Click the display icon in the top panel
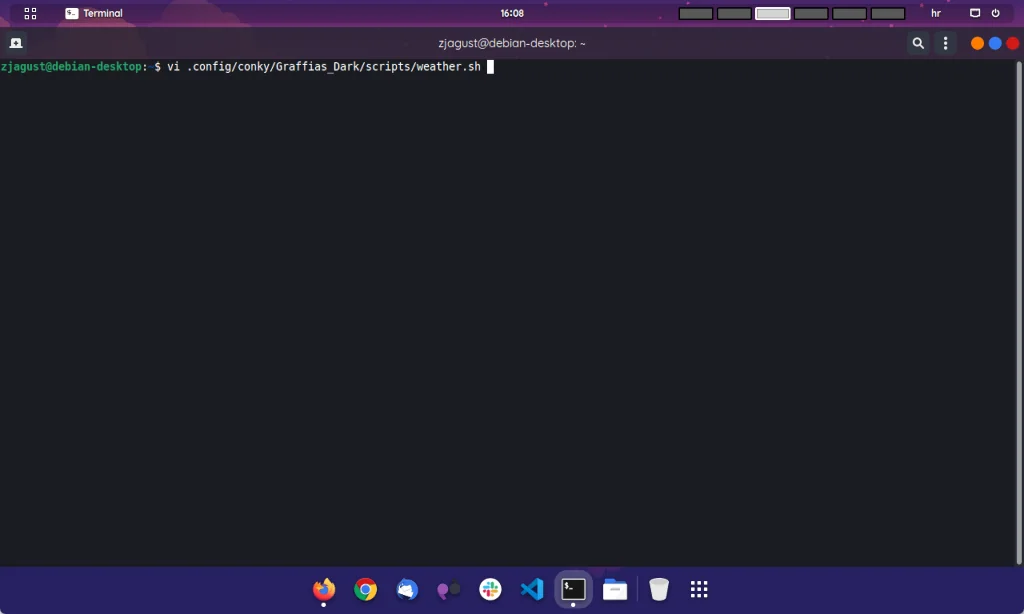Viewport: 1024px width, 614px height. click(x=975, y=13)
